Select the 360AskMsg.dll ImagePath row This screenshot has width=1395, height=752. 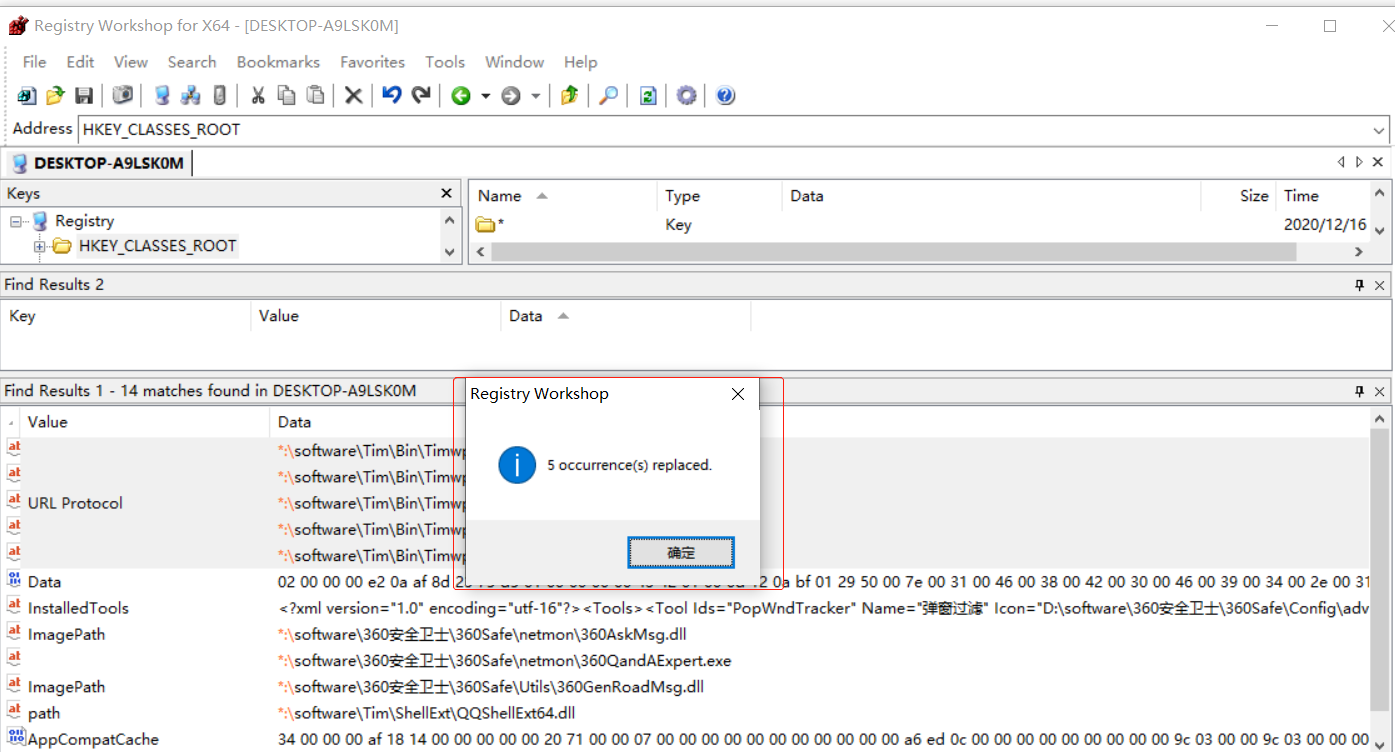pos(686,634)
